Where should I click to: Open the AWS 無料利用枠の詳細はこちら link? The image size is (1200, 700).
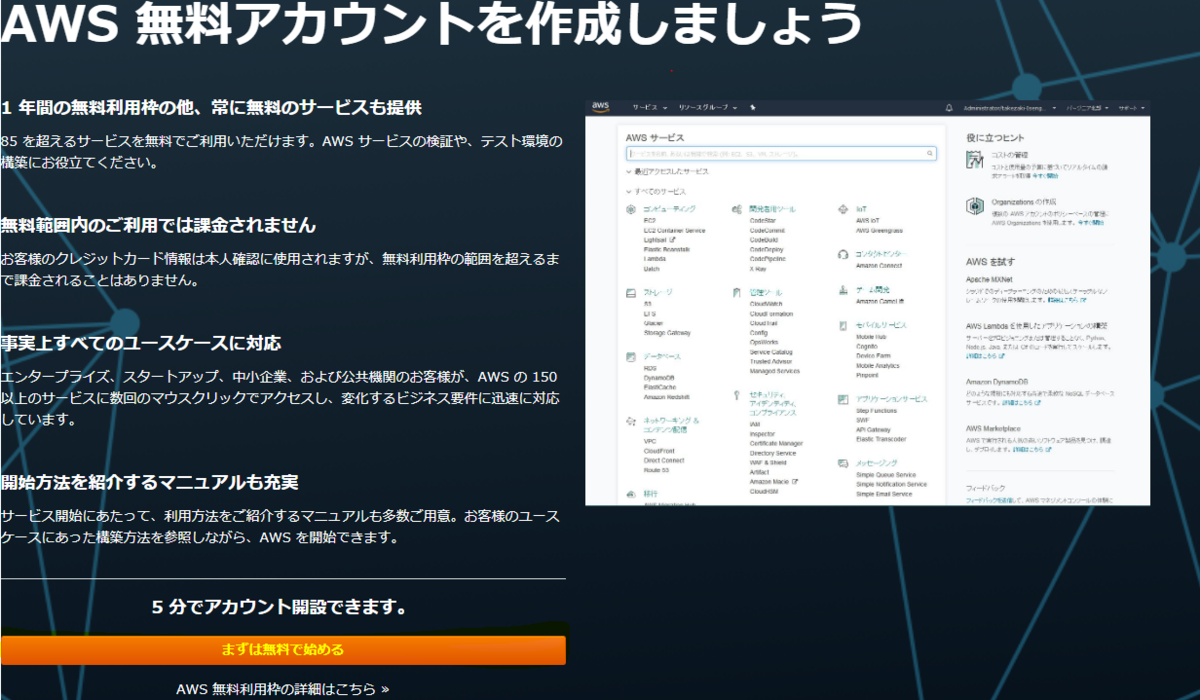pos(283,689)
